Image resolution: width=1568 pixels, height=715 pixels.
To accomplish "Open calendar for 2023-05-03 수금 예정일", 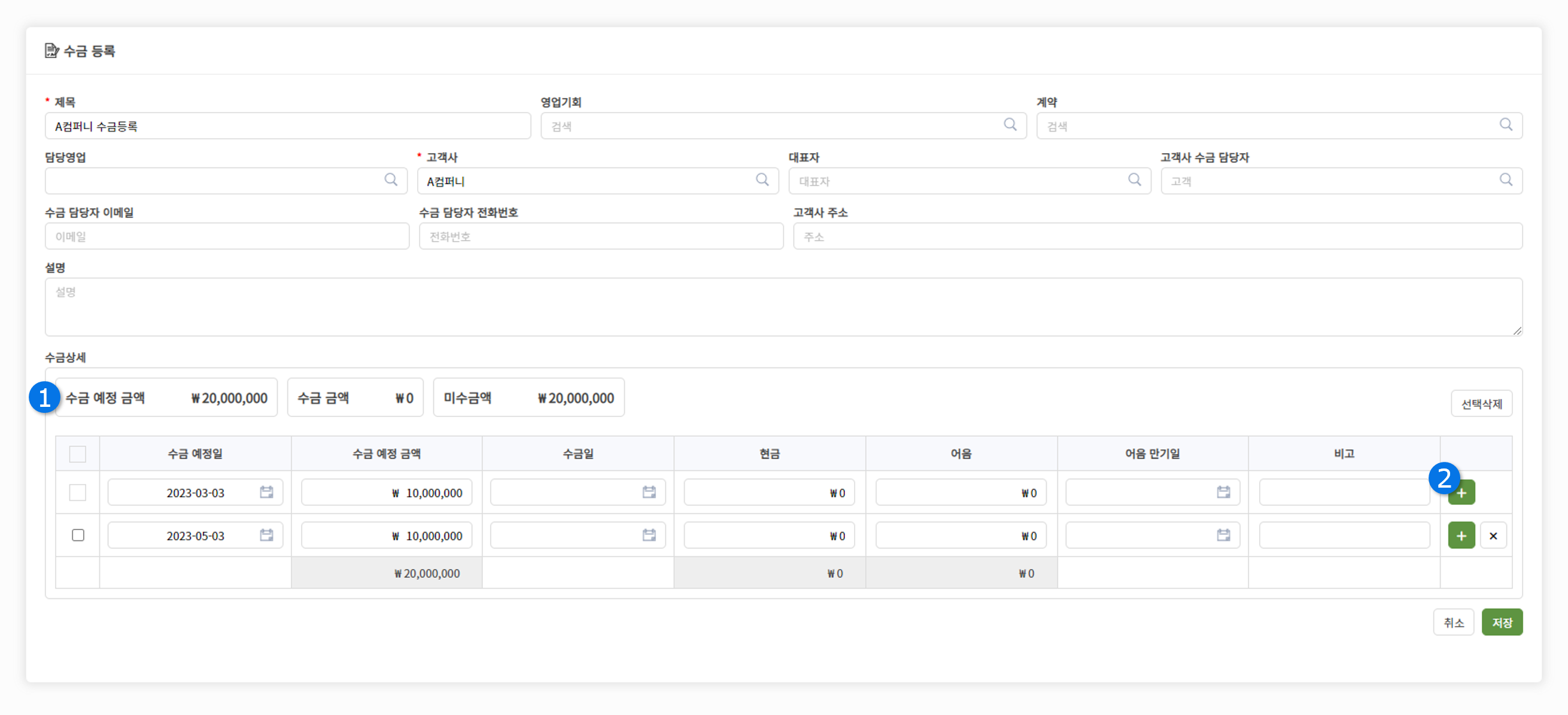I will (x=266, y=536).
